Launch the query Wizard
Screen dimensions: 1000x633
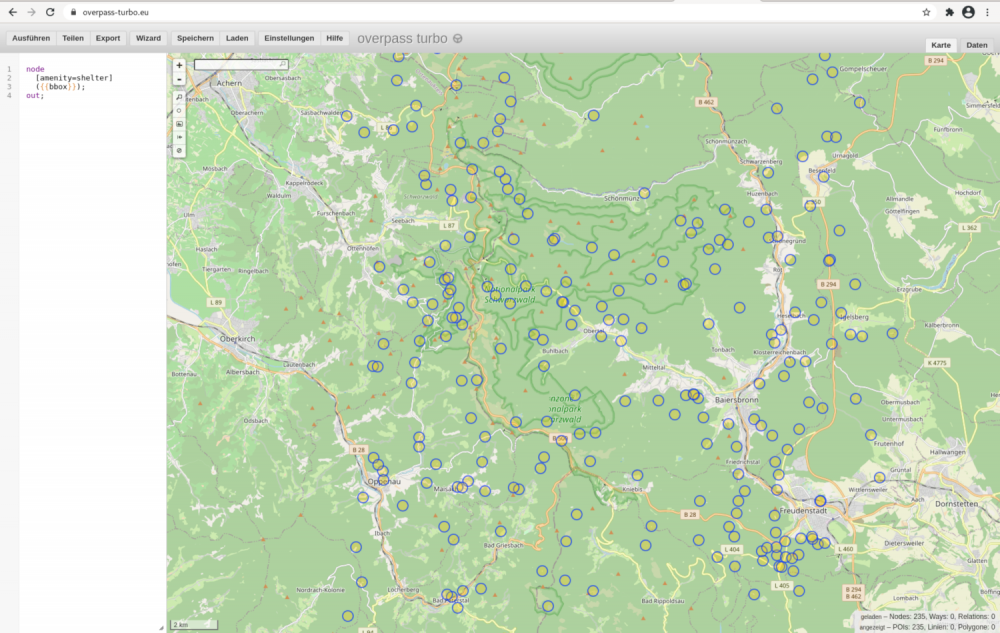point(148,38)
